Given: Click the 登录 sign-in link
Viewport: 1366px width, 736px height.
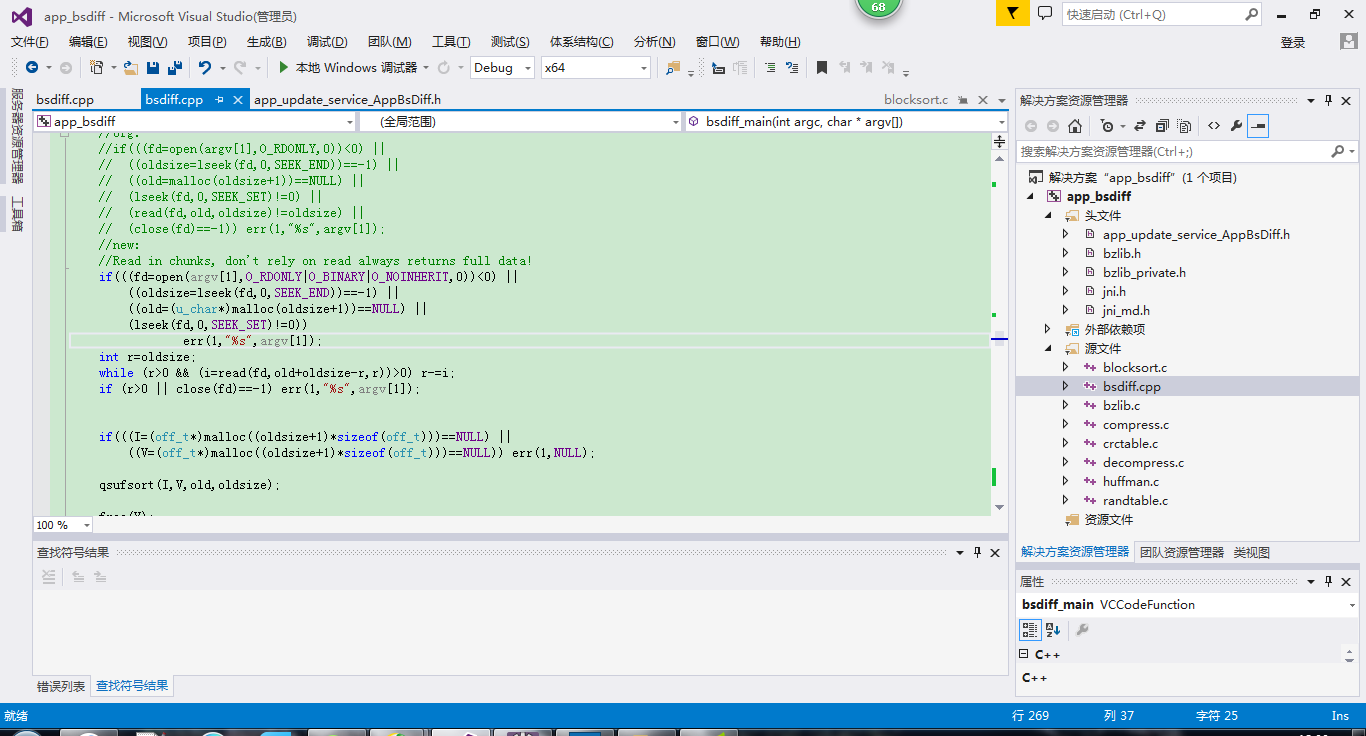Looking at the screenshot, I should pos(1293,42).
